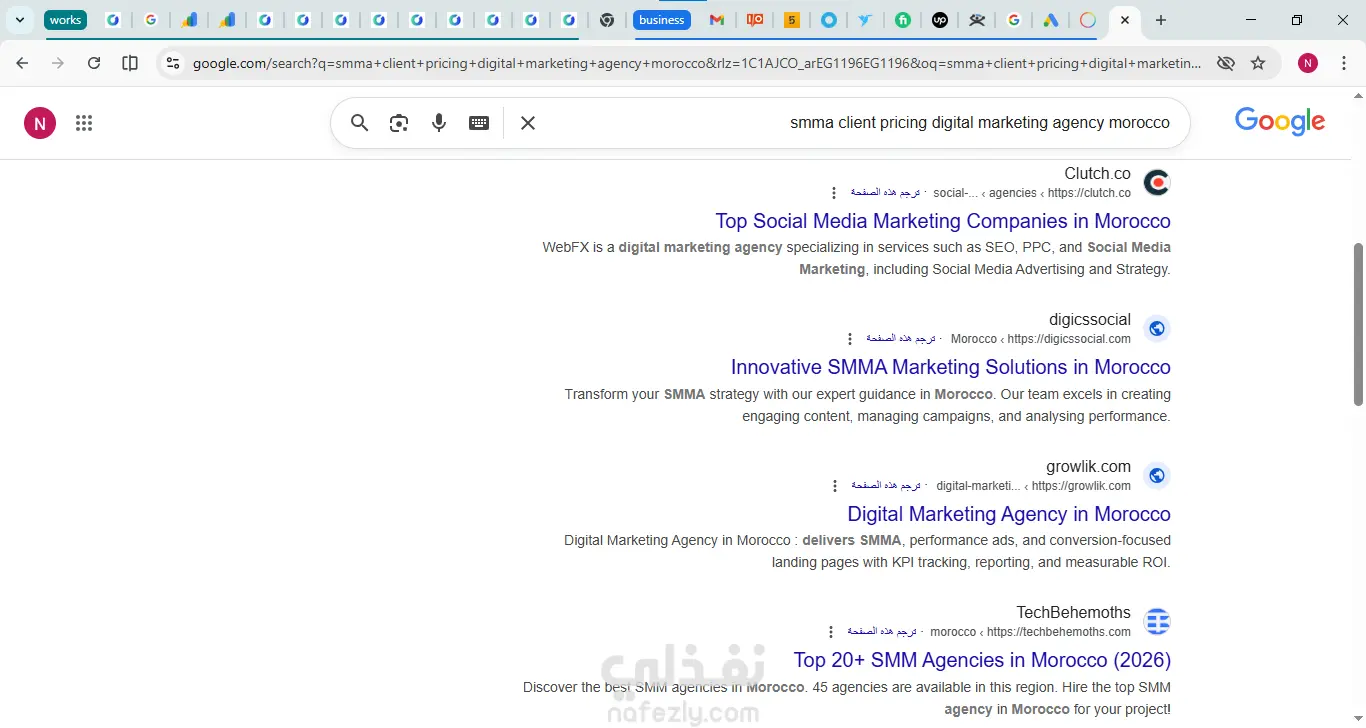The width and height of the screenshot is (1366, 728).
Task: Click the 'TechBehemoths' site name
Action: click(x=1074, y=612)
